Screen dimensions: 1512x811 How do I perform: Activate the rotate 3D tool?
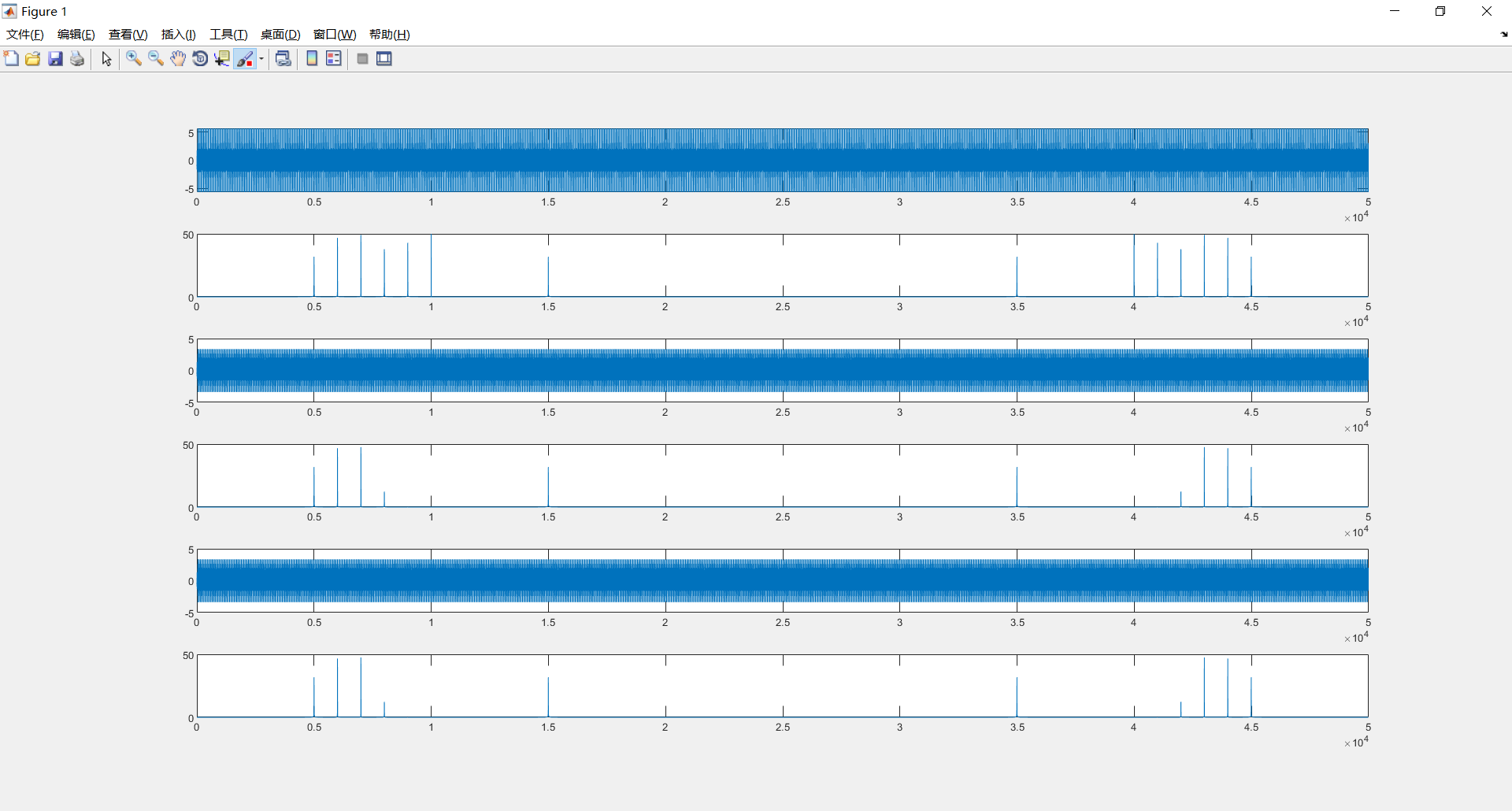[x=199, y=58]
